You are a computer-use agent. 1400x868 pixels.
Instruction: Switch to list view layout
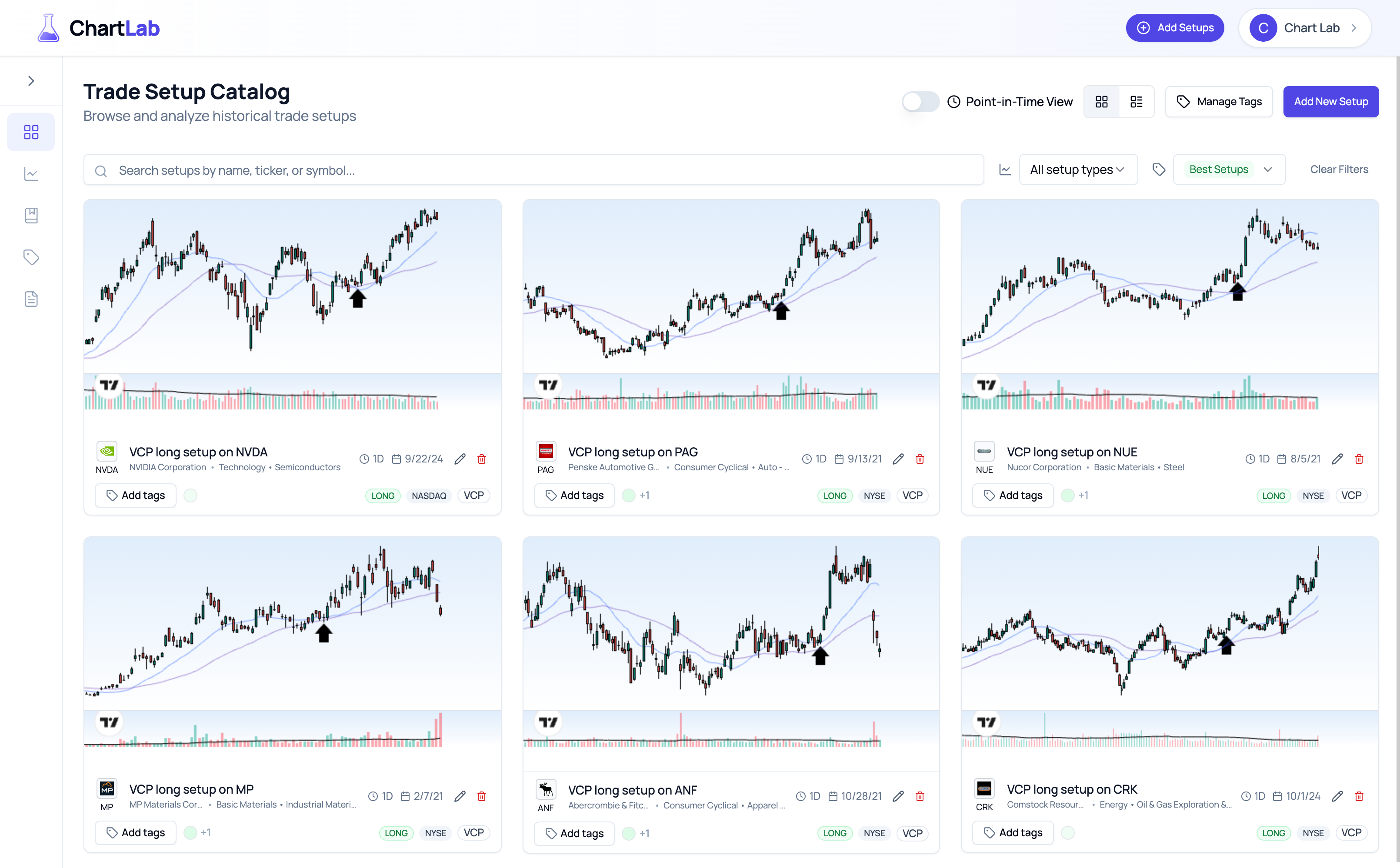pyautogui.click(x=1136, y=102)
